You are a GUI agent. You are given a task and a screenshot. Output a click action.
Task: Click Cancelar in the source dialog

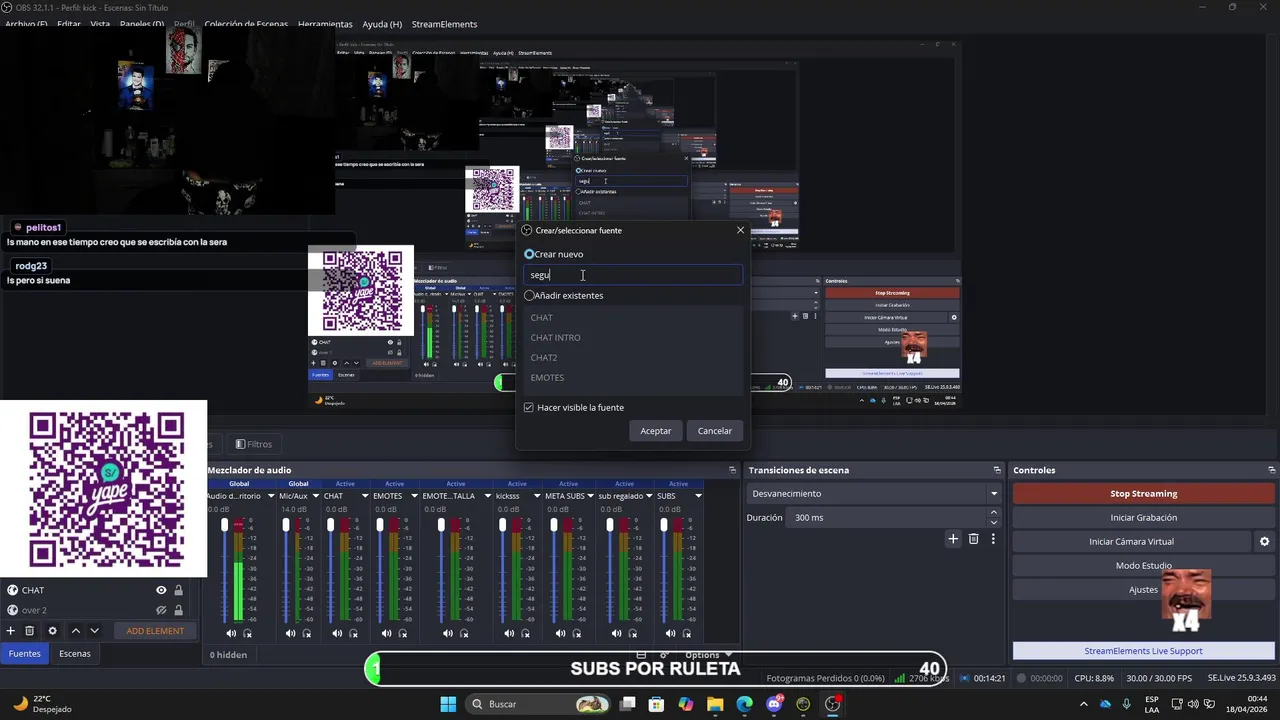coord(715,431)
